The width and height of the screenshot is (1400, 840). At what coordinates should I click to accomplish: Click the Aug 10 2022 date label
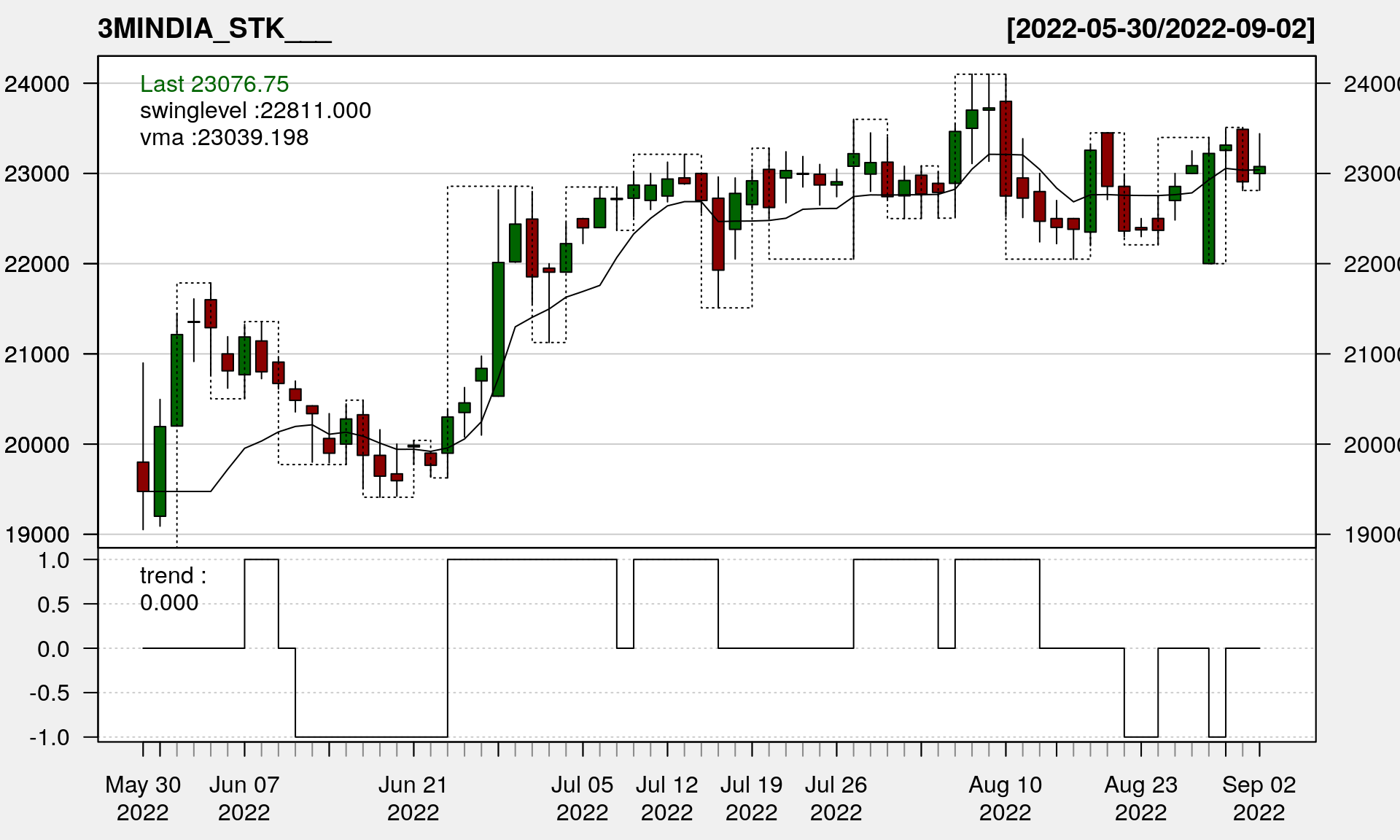coord(1005,798)
